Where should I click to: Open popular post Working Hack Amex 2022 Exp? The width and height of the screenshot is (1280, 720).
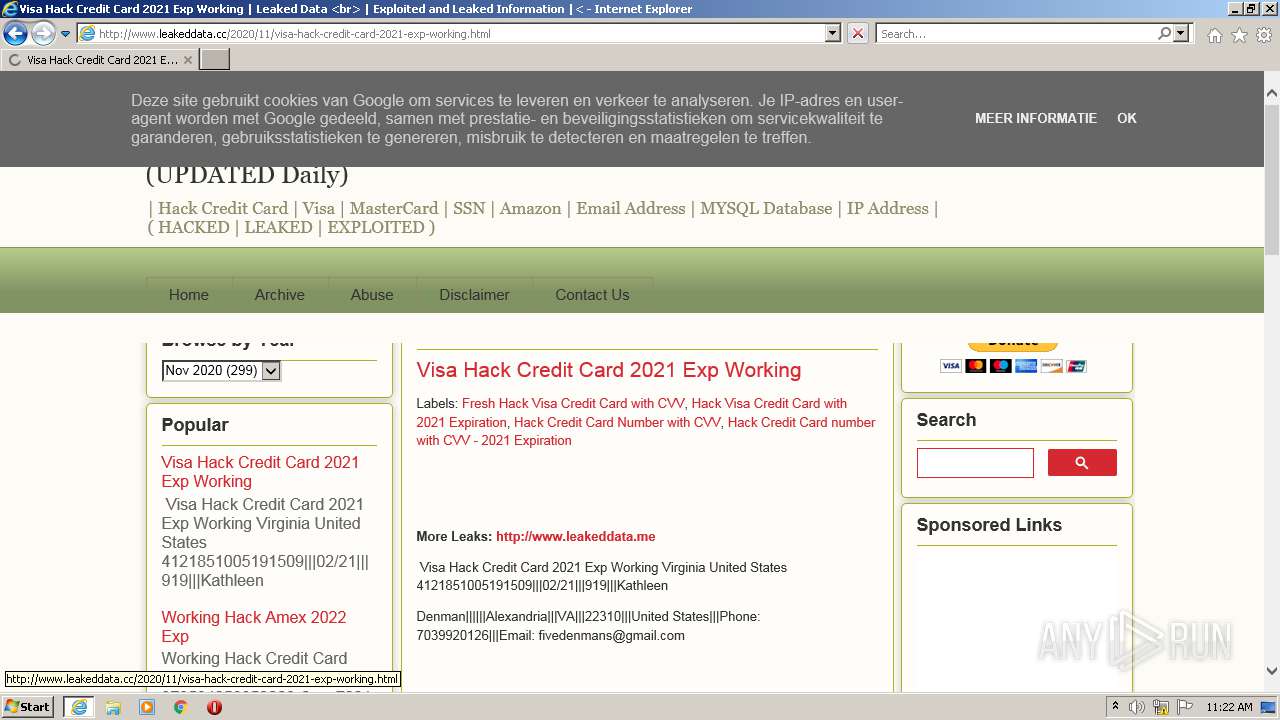(254, 627)
